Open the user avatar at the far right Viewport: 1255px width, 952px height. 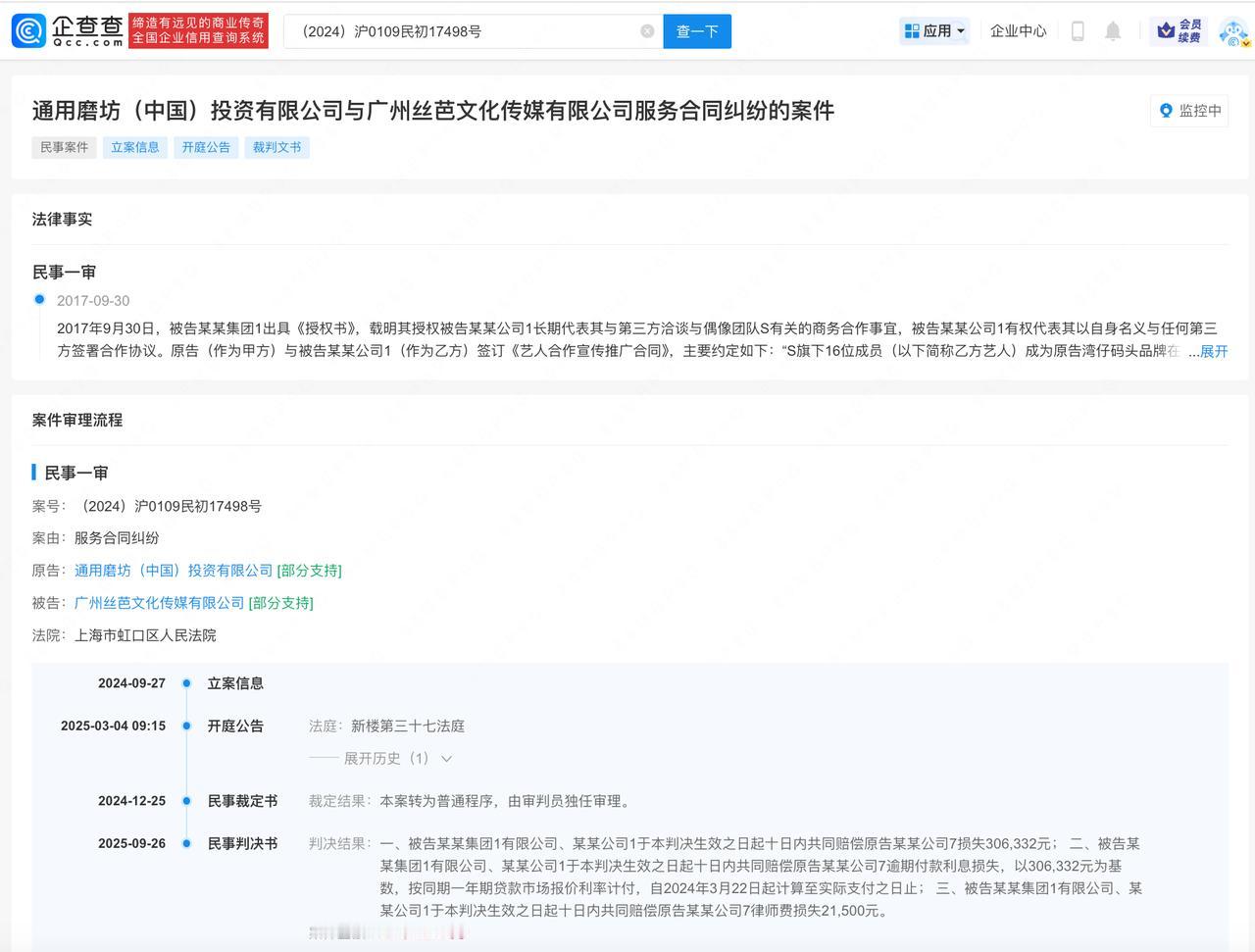[x=1233, y=31]
